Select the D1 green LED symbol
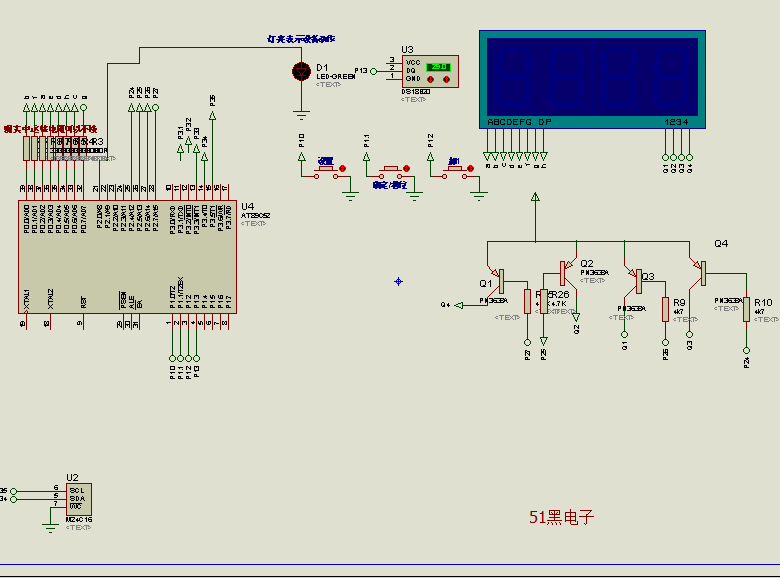The image size is (780, 578). [301, 72]
